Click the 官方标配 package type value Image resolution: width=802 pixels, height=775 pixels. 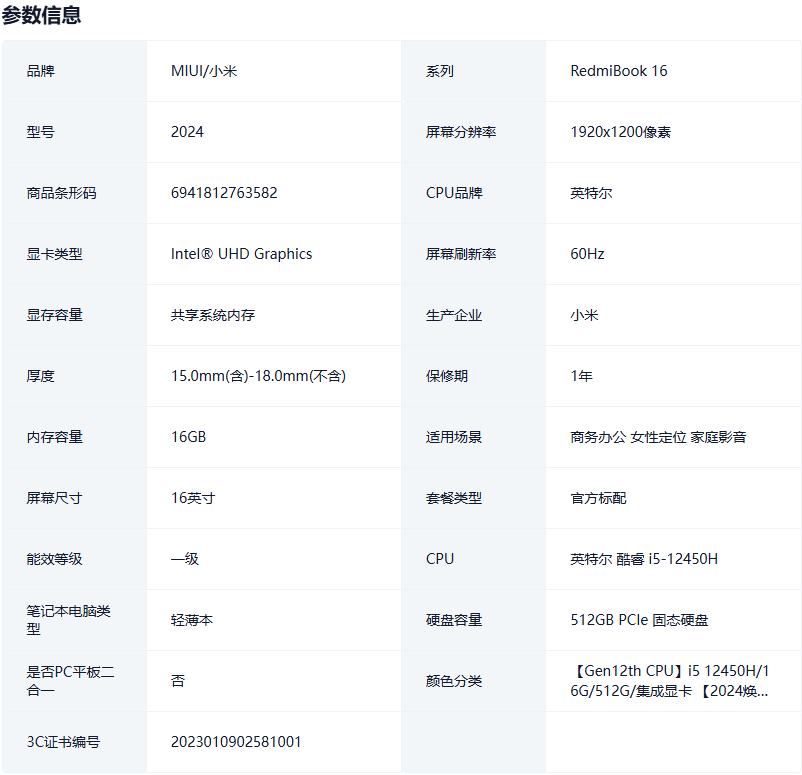(x=598, y=498)
